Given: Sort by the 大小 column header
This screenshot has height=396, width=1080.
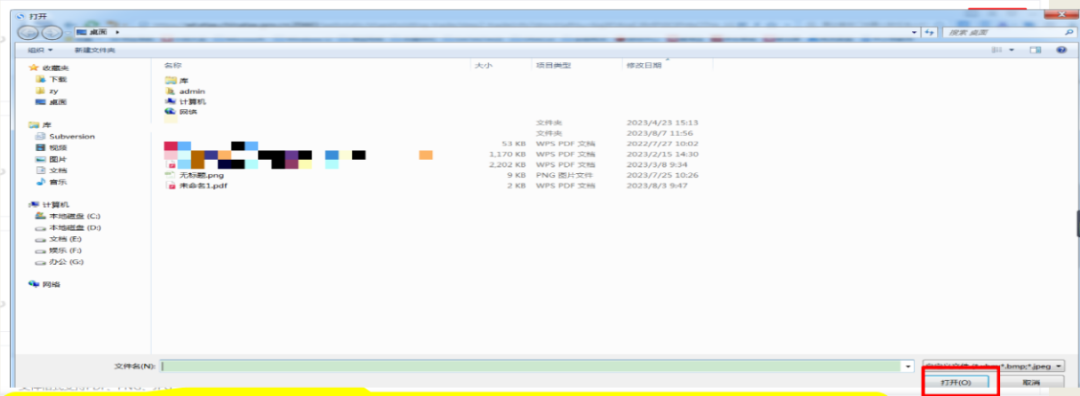Looking at the screenshot, I should 483,65.
